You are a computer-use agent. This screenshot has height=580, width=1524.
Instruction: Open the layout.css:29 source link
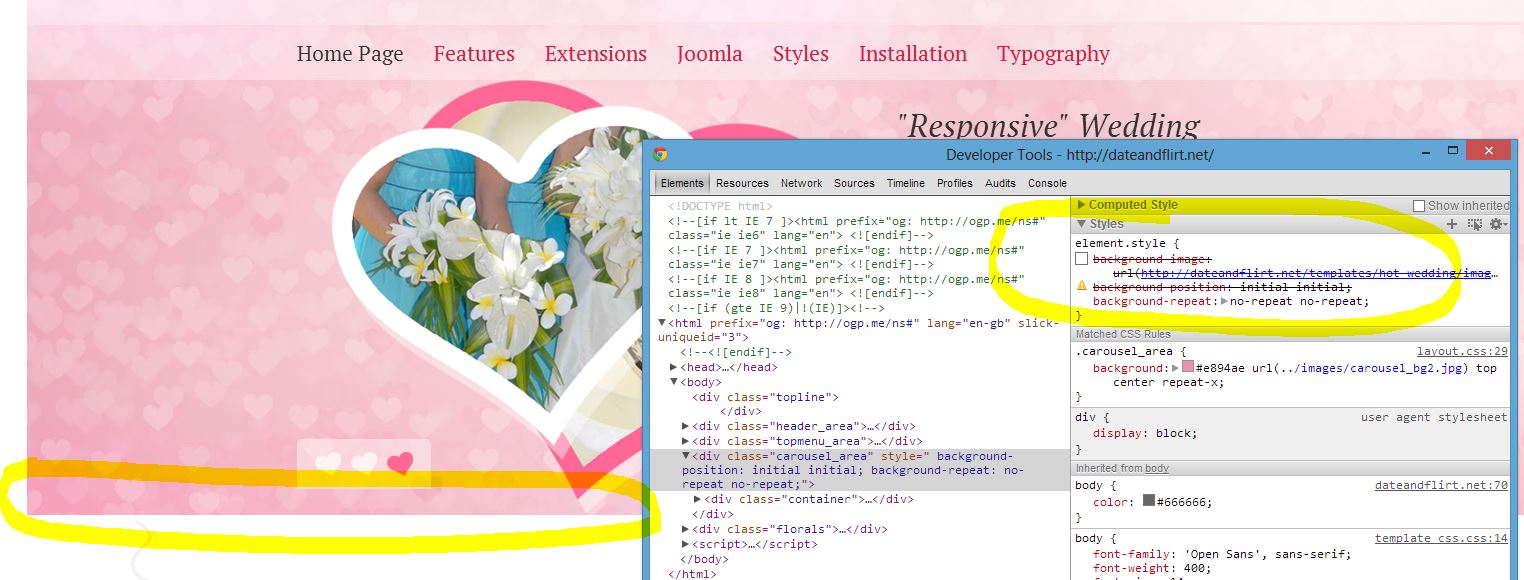coord(1462,352)
